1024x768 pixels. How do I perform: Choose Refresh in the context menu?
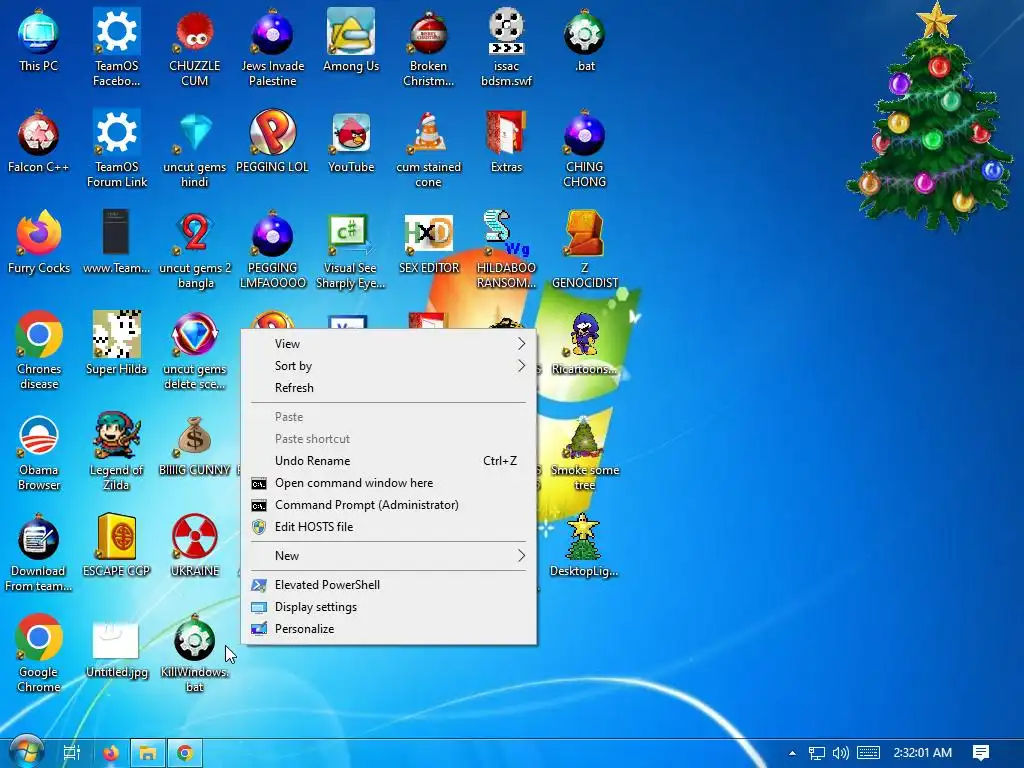[x=389, y=388]
